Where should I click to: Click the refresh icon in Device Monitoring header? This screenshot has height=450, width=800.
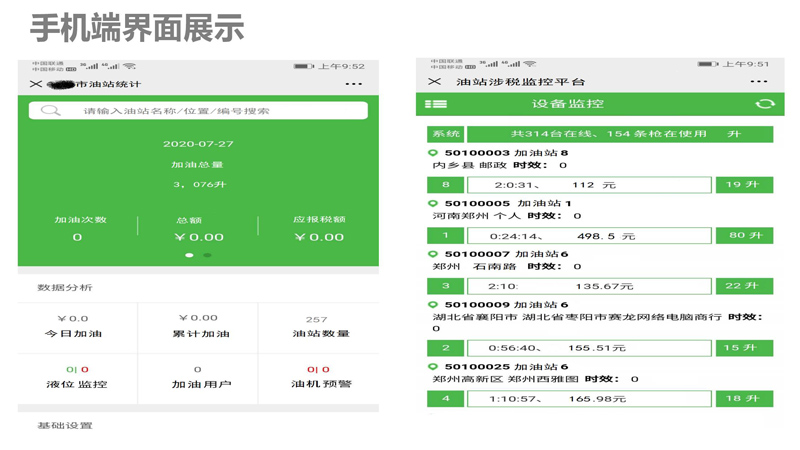tap(765, 104)
